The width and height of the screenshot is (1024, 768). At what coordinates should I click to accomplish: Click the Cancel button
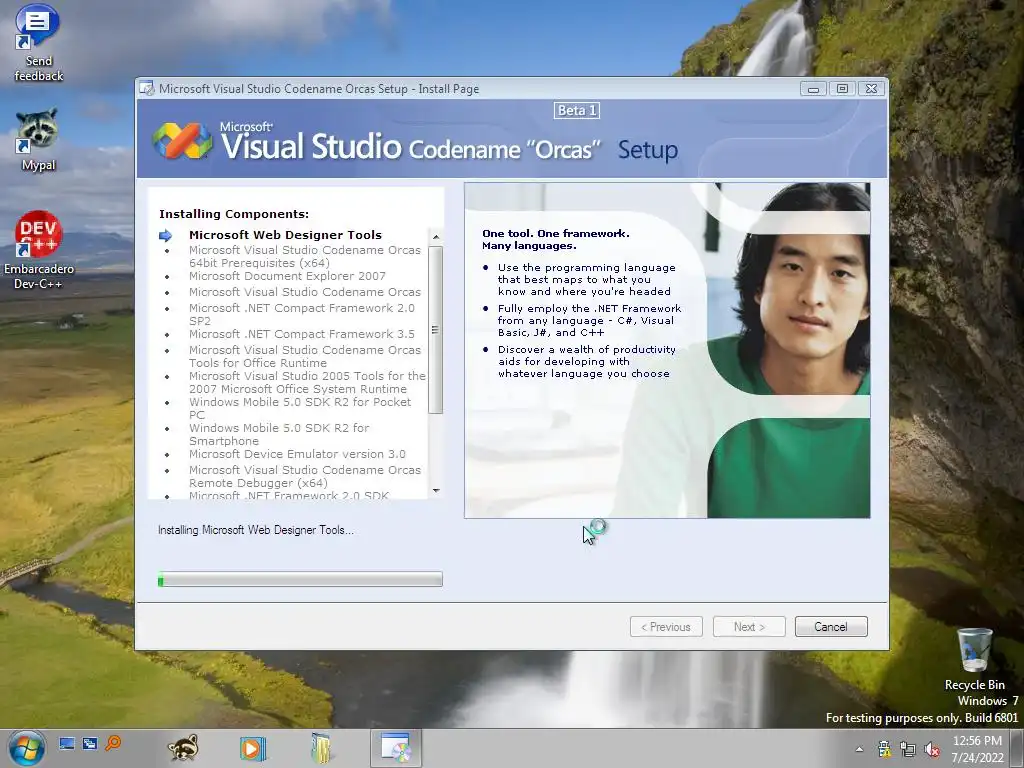coord(831,626)
